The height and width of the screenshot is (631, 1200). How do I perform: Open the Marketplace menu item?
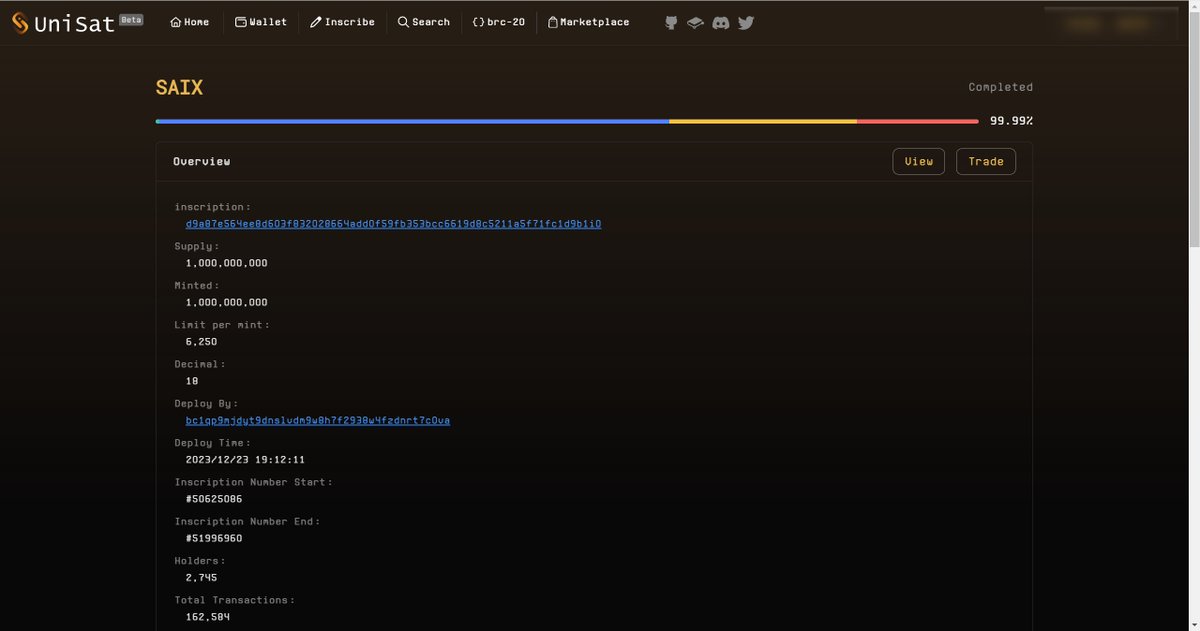(x=589, y=22)
